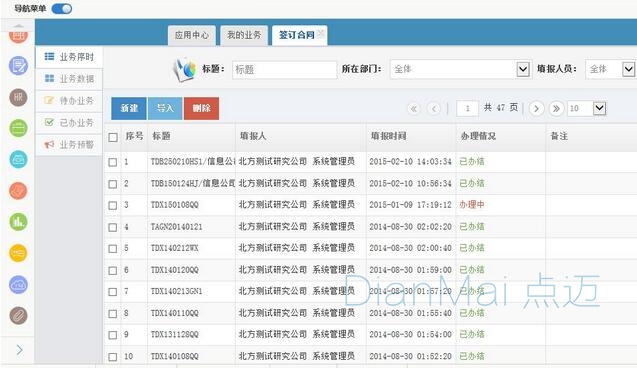Check the box for row TDX140213GN1
The height and width of the screenshot is (368, 637).
click(113, 292)
